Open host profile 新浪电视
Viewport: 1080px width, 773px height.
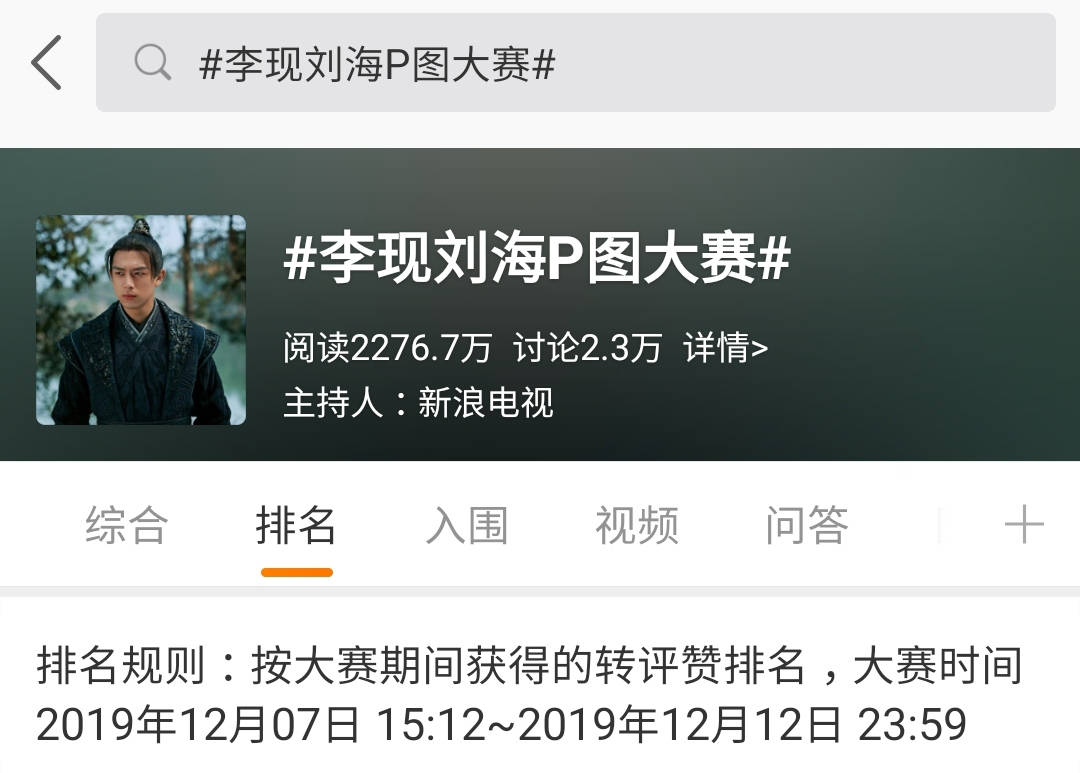click(x=486, y=403)
